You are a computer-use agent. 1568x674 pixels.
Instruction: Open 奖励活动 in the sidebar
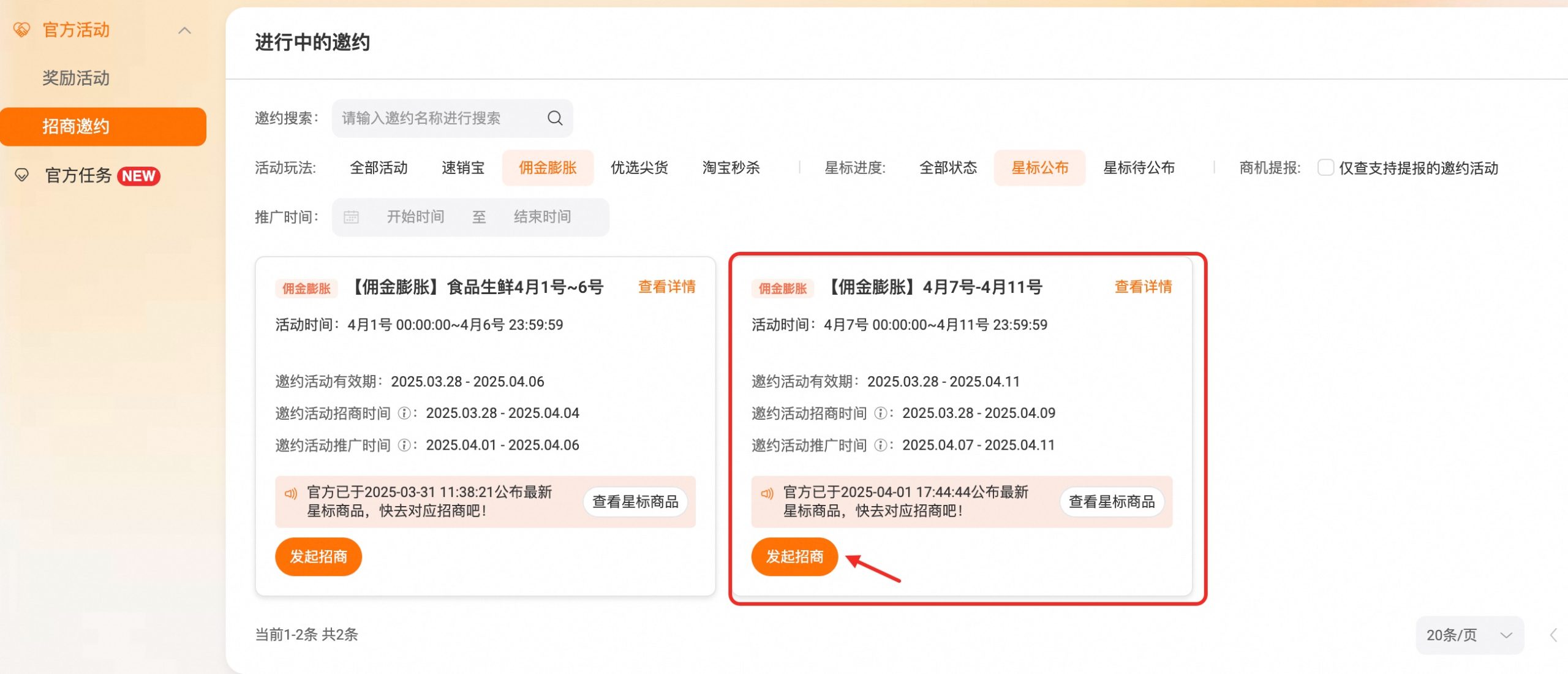pos(76,78)
